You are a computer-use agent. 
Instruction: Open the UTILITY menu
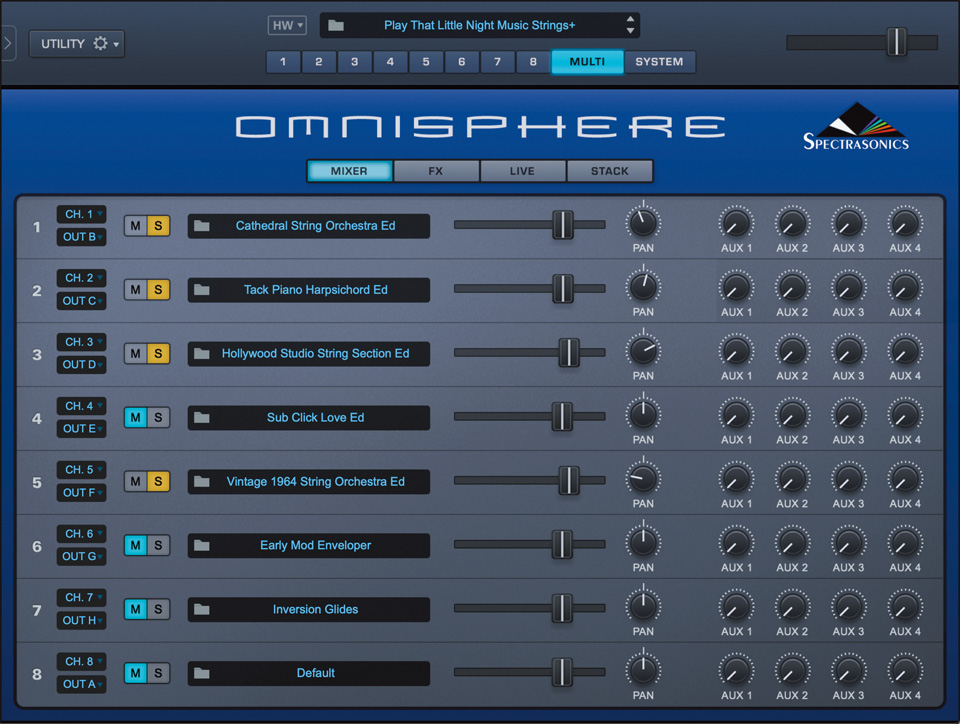[x=77, y=44]
